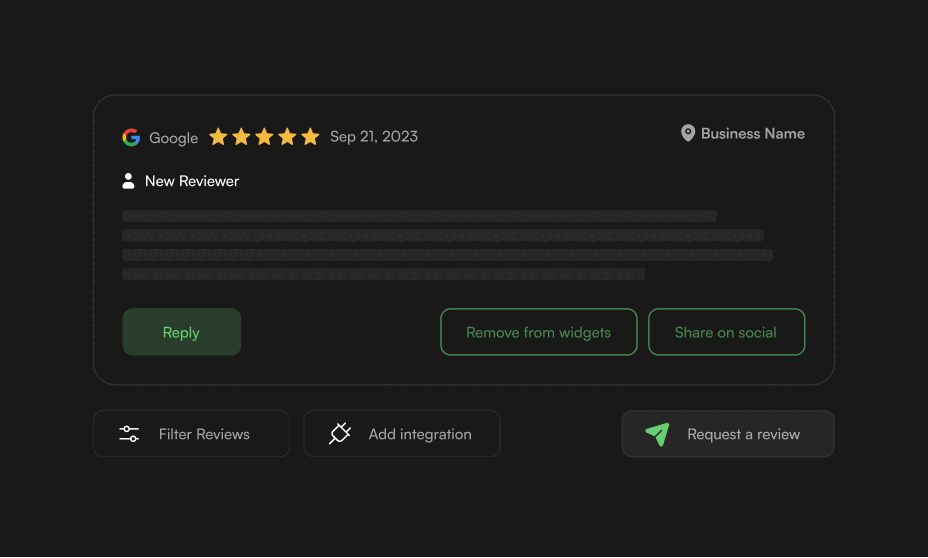This screenshot has height=558, width=928.
Task: Click the Sep 21, 2023 review date
Action: (x=374, y=136)
